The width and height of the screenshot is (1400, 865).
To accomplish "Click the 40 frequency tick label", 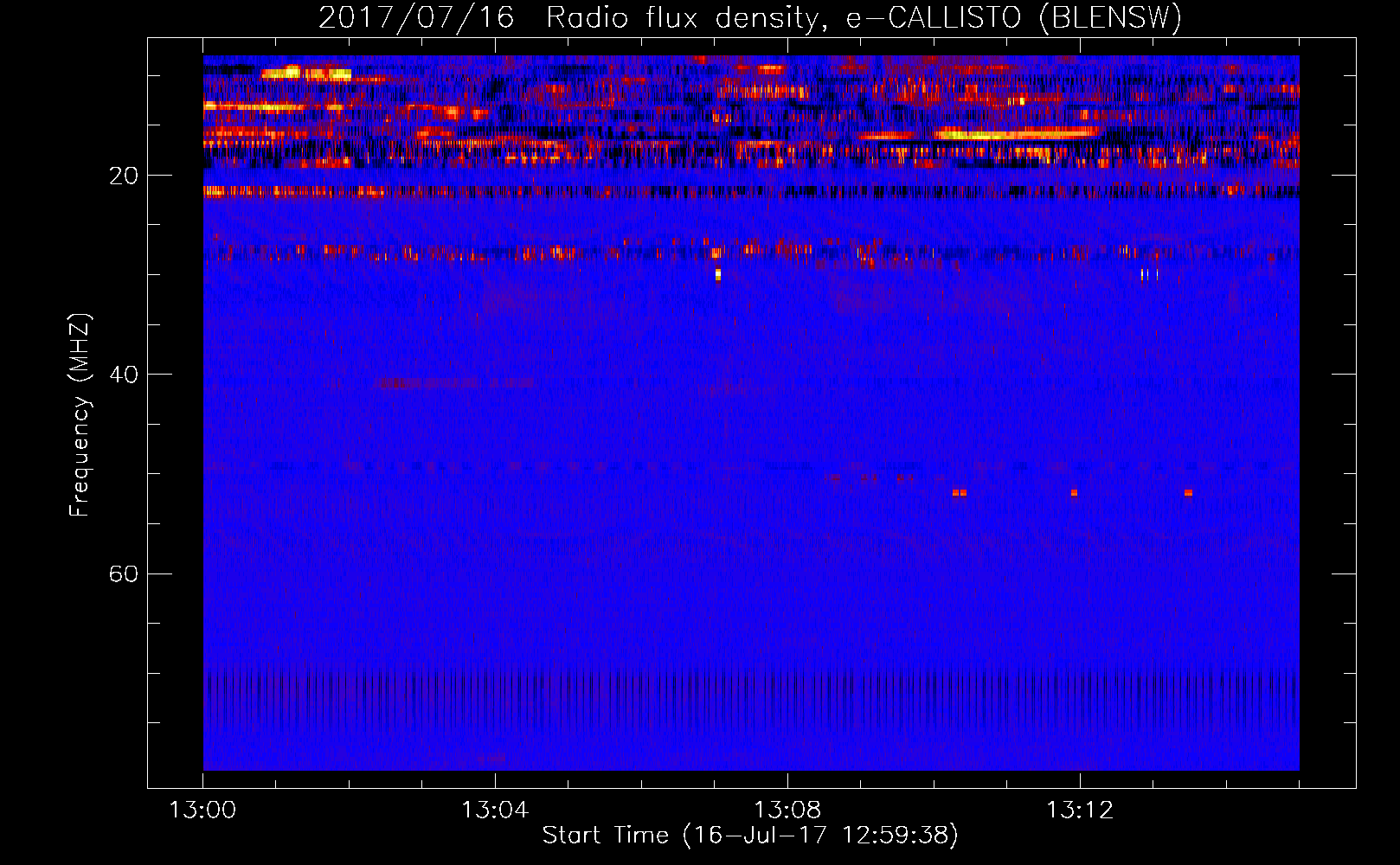I will pos(123,375).
